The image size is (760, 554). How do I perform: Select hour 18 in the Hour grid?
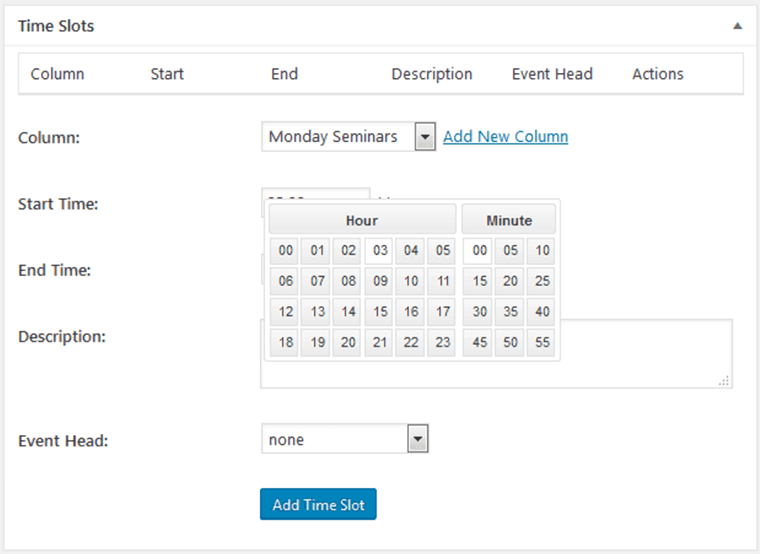[x=286, y=343]
